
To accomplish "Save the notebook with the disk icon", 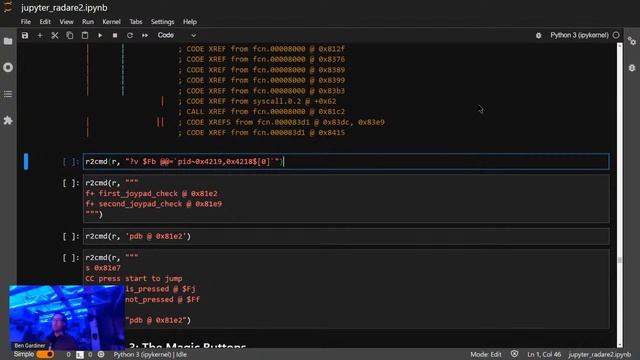I will (25, 36).
